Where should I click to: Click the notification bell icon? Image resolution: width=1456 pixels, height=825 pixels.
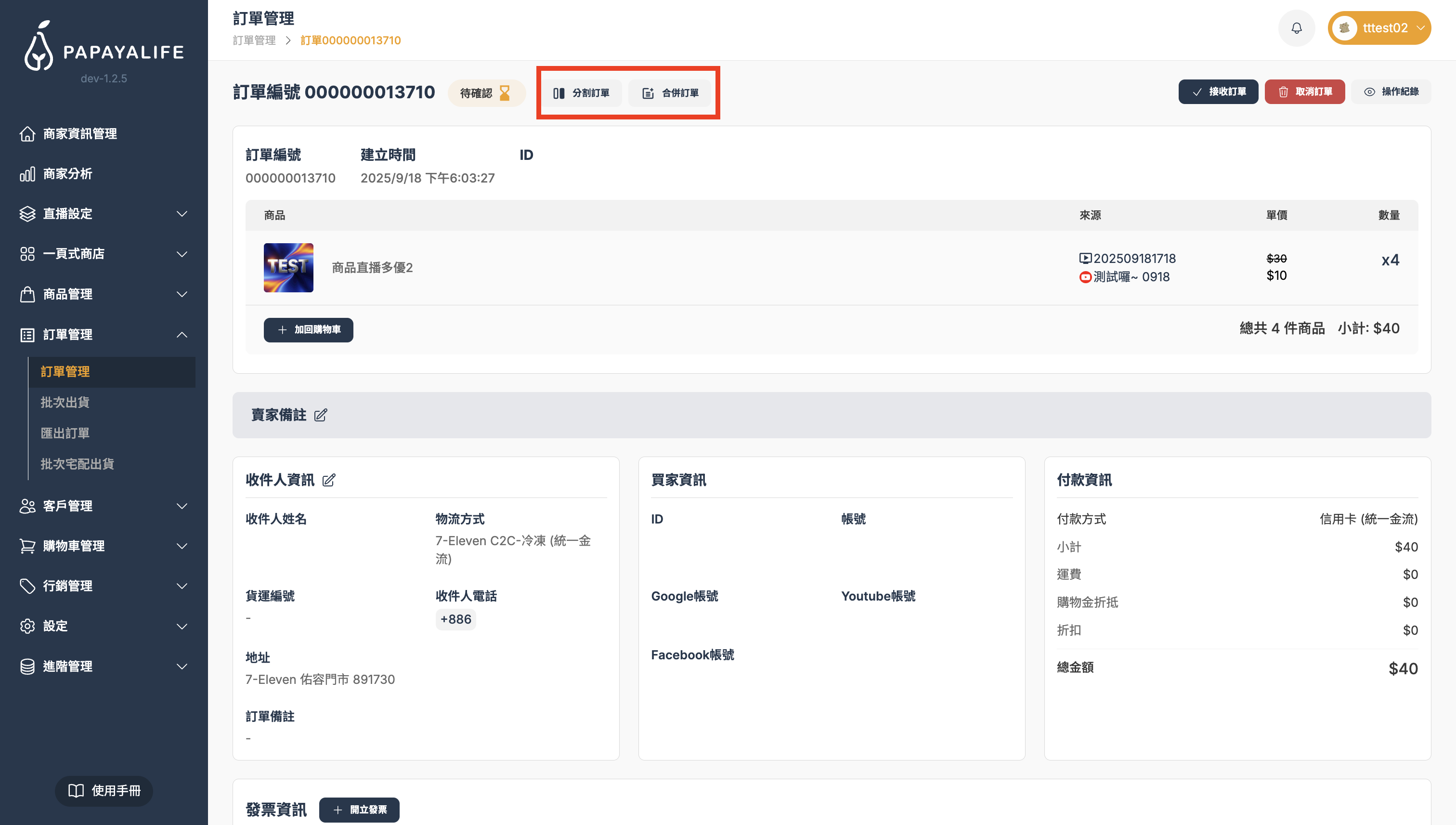[x=1296, y=28]
